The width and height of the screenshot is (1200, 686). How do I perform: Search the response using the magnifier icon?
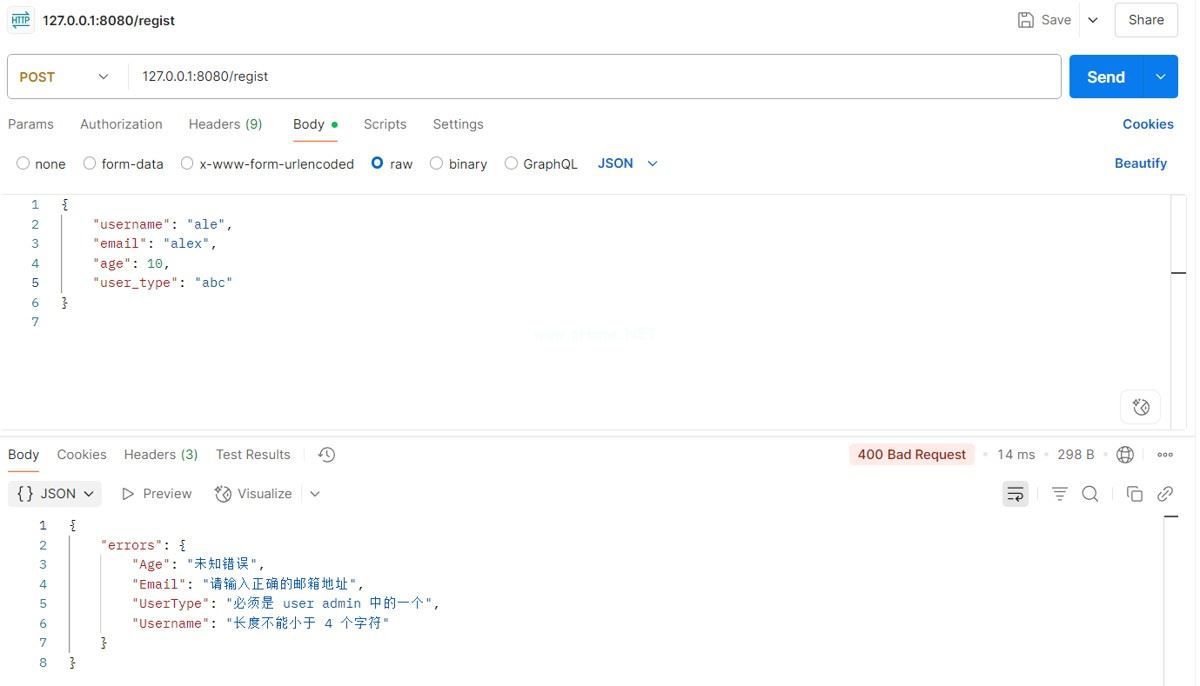coord(1090,494)
